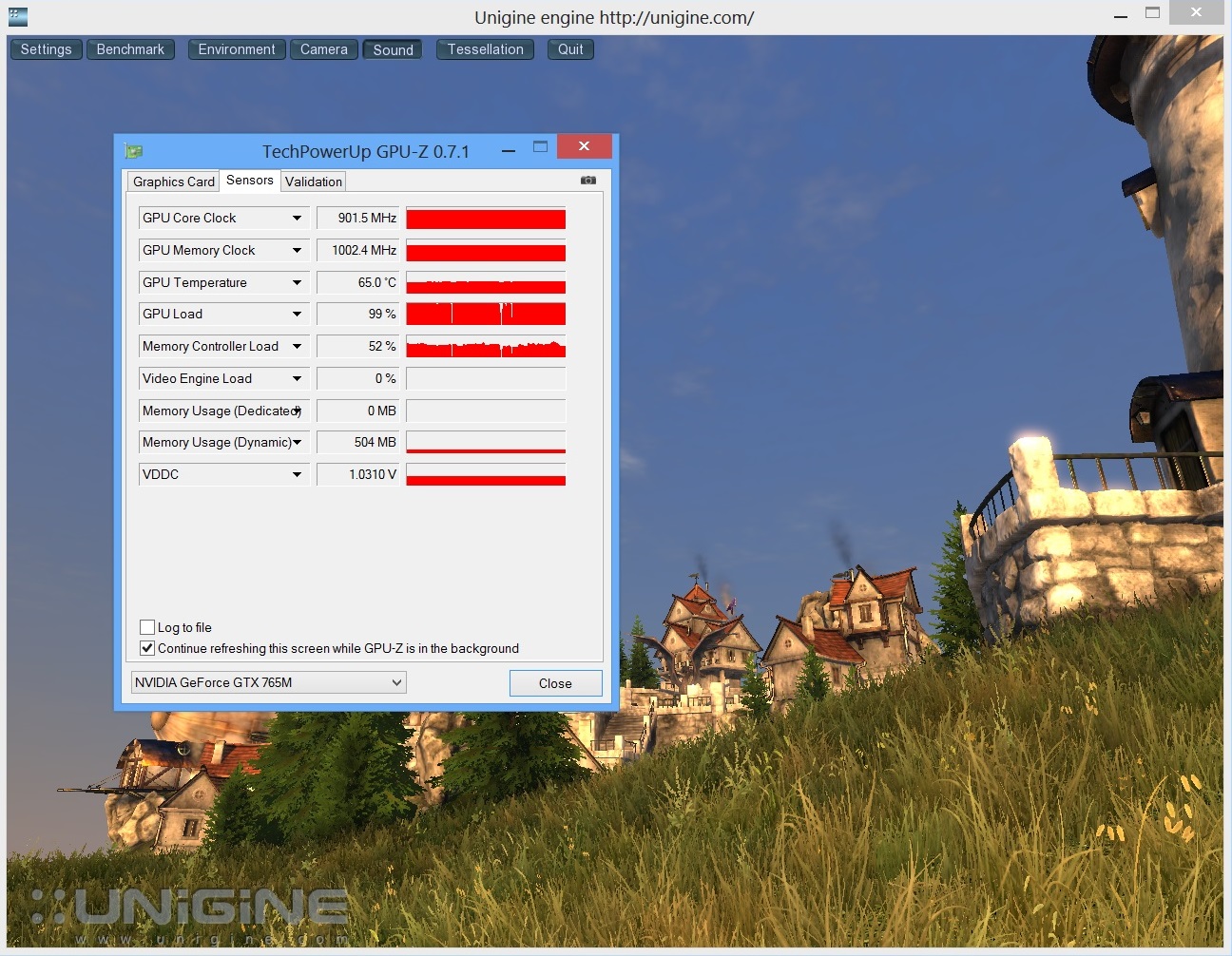The width and height of the screenshot is (1232, 956).
Task: Open the VDDC sensor dropdown
Action: (x=297, y=475)
